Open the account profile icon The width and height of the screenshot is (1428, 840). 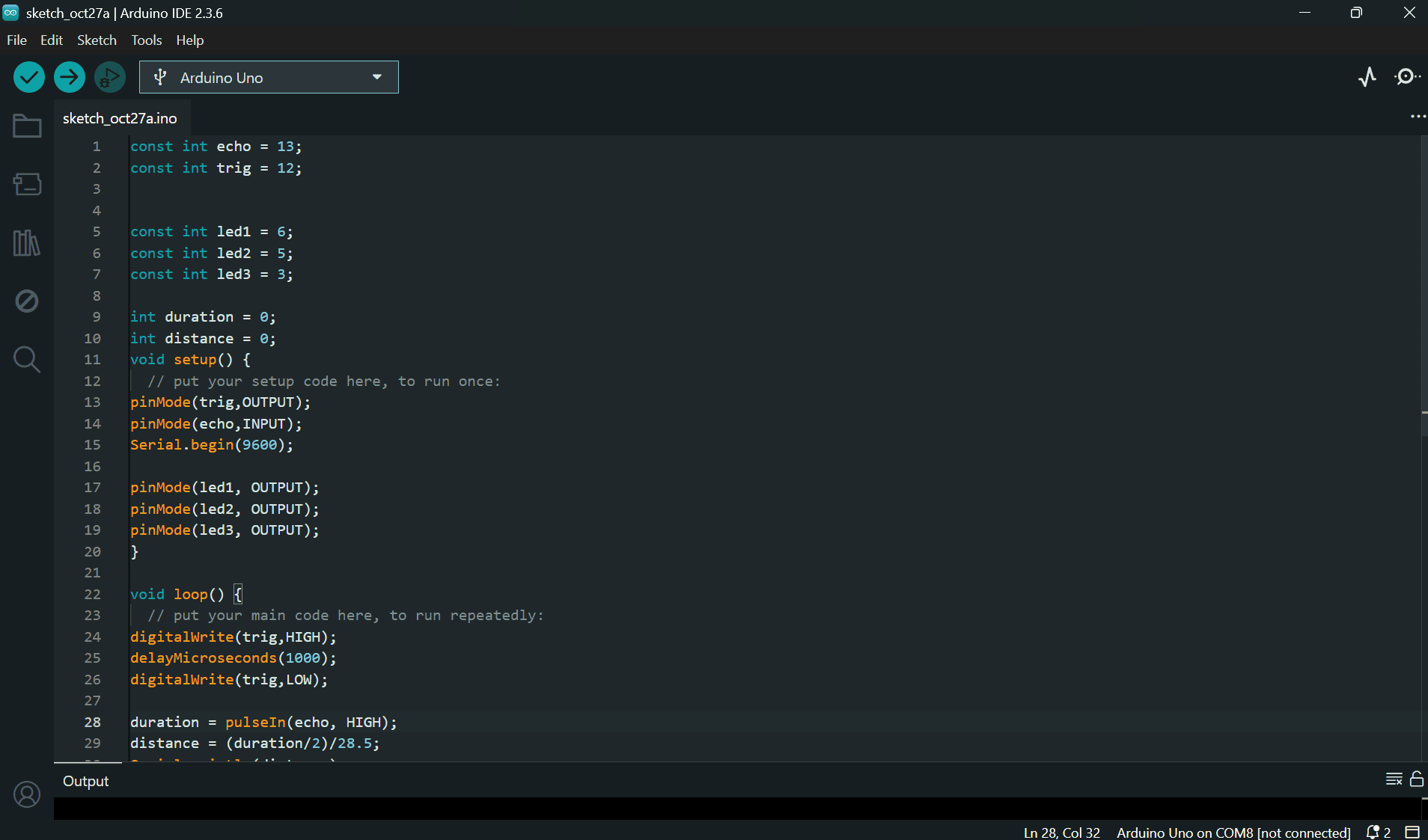tap(27, 794)
